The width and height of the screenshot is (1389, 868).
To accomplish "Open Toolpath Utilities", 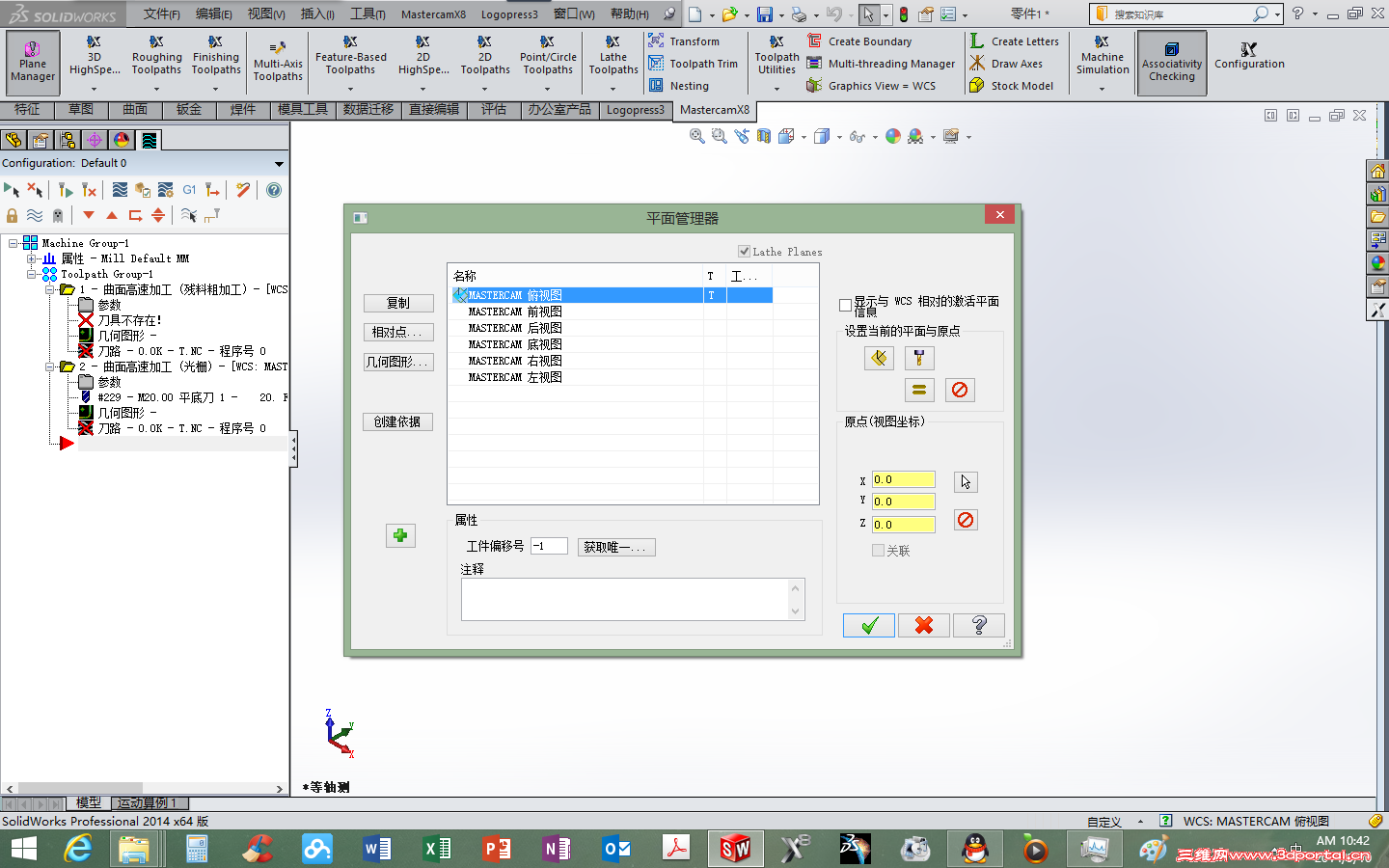I will click(x=776, y=57).
